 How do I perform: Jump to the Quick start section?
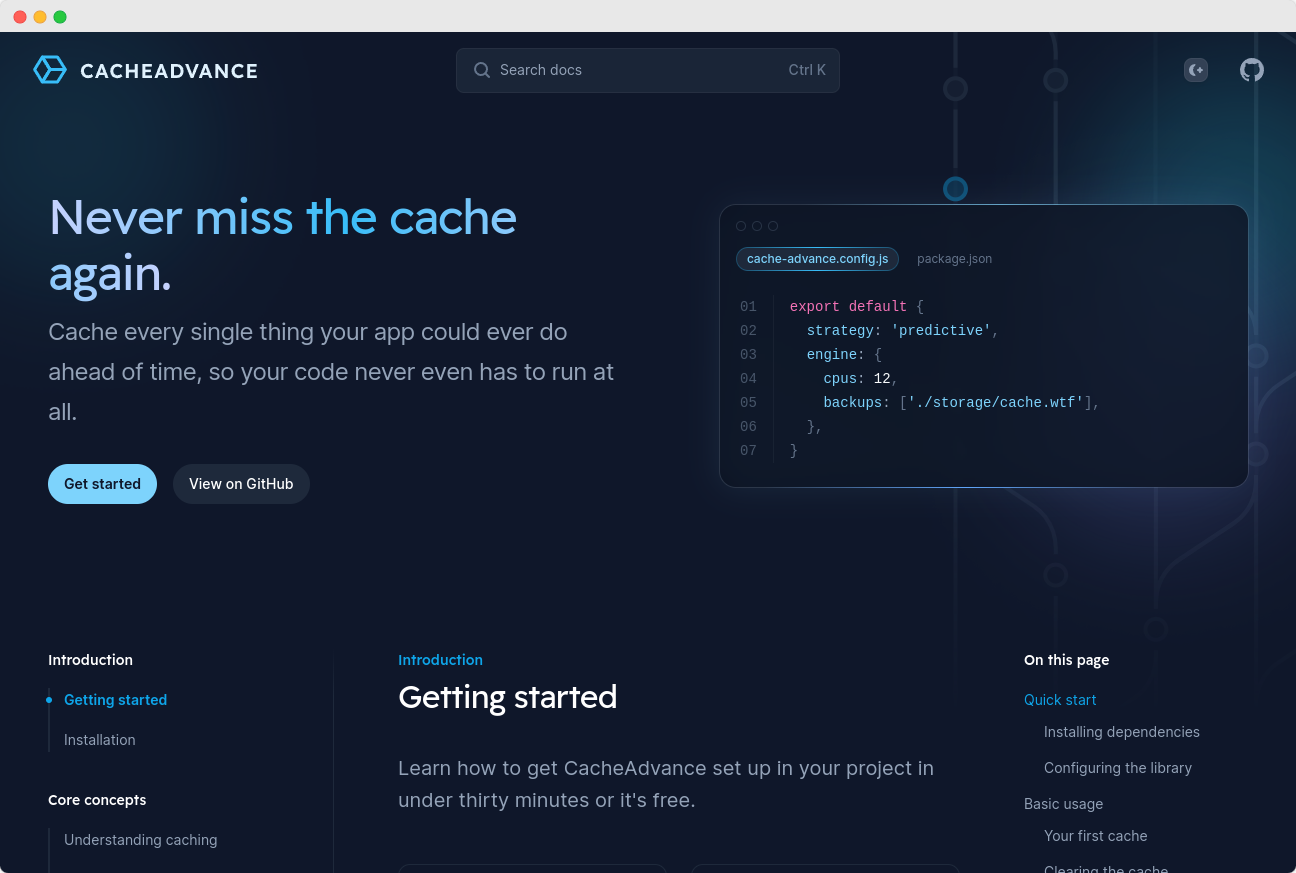pos(1060,700)
